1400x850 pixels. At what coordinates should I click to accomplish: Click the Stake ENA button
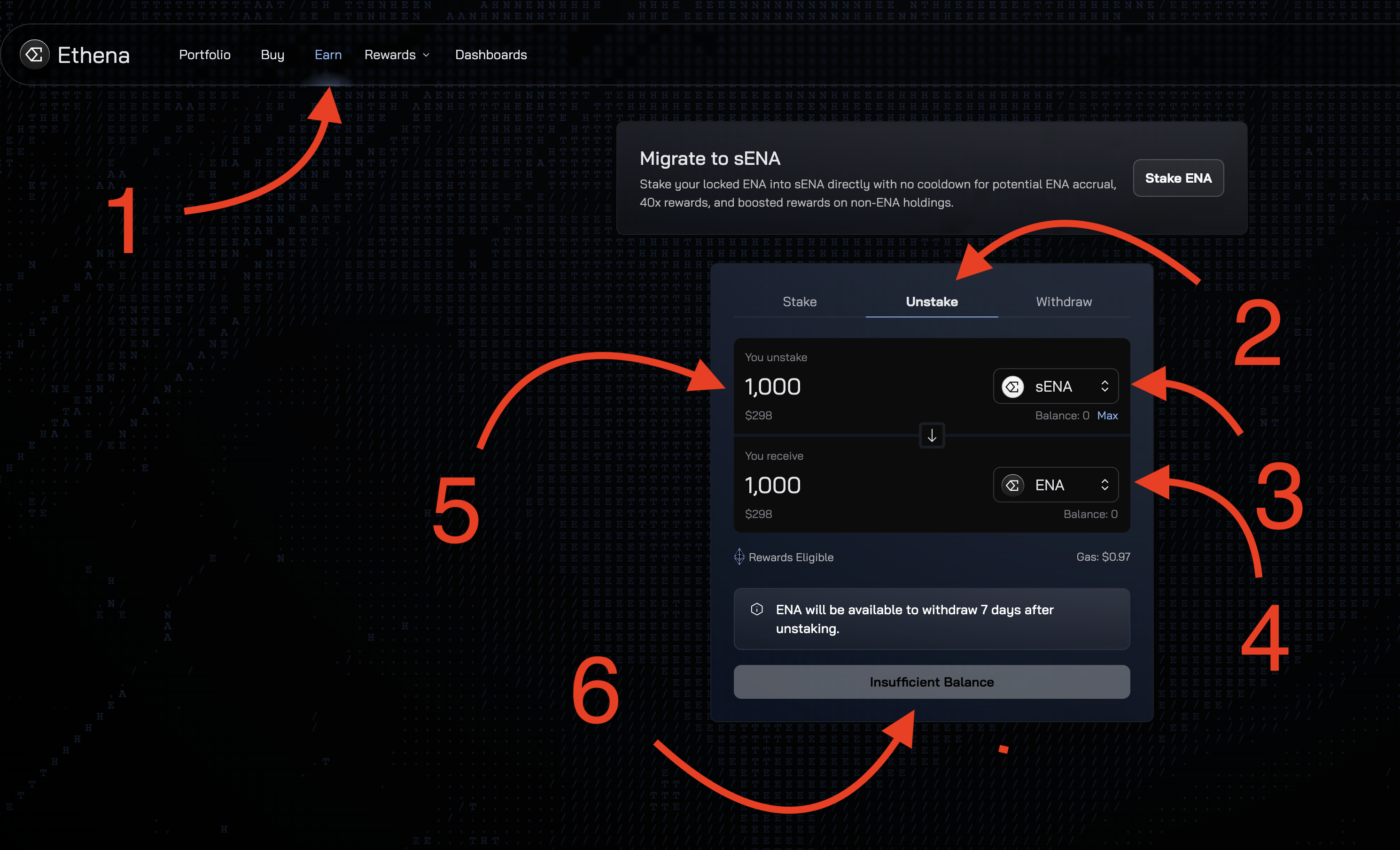[x=1178, y=178]
